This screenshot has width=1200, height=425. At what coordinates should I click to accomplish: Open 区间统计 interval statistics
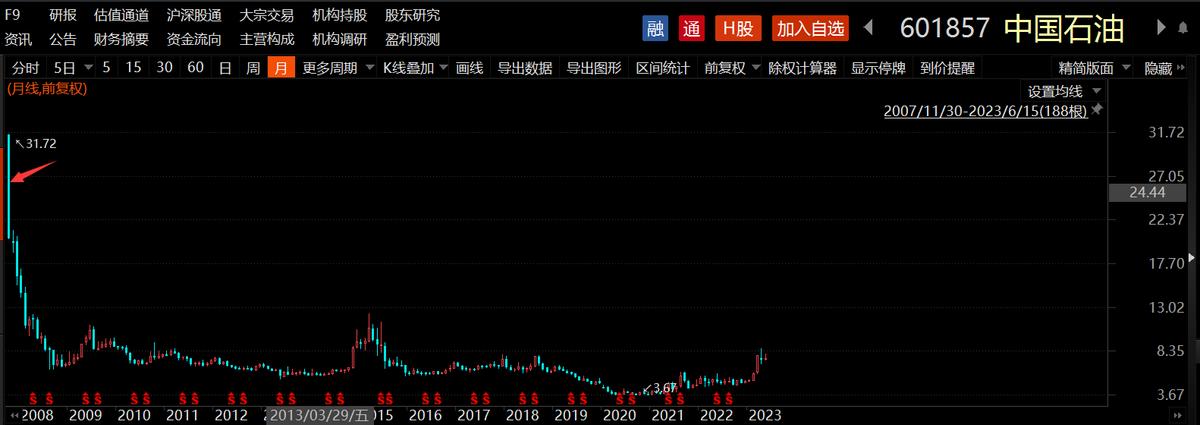[x=663, y=69]
